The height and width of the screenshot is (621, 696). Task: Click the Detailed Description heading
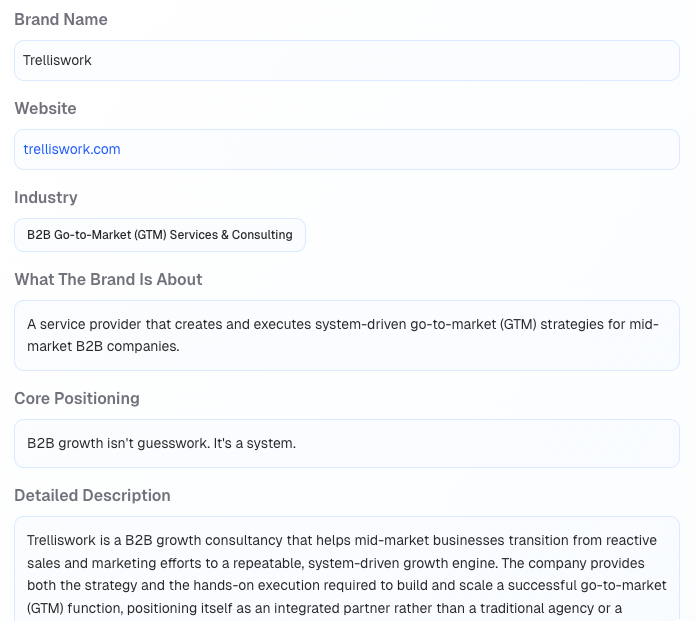click(x=92, y=495)
